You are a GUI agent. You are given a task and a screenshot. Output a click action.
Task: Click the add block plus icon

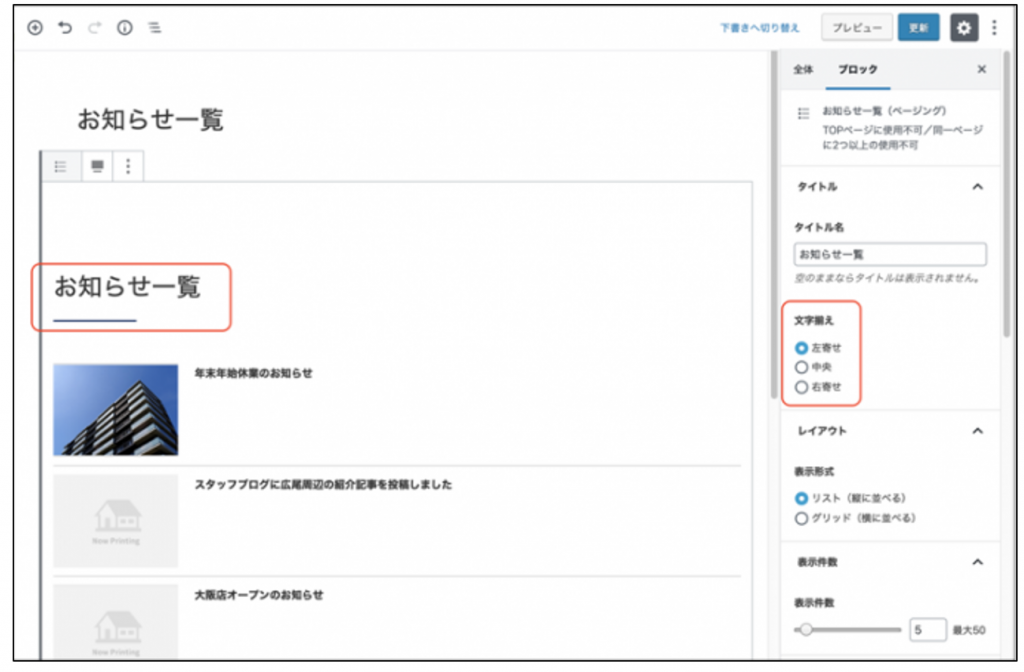point(35,28)
